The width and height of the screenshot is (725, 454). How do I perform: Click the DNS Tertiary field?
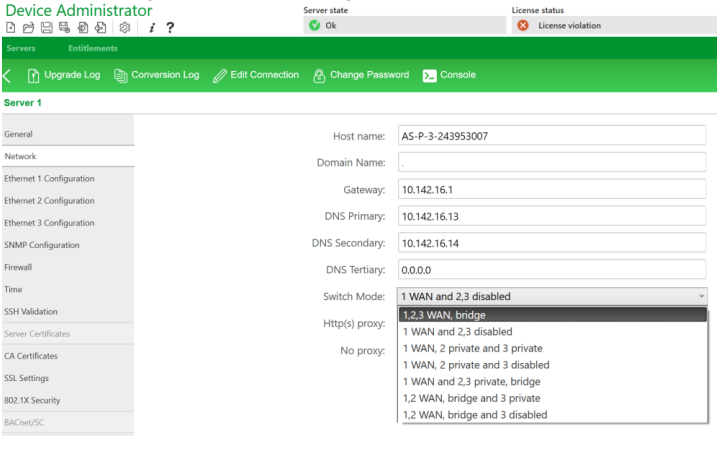(552, 270)
